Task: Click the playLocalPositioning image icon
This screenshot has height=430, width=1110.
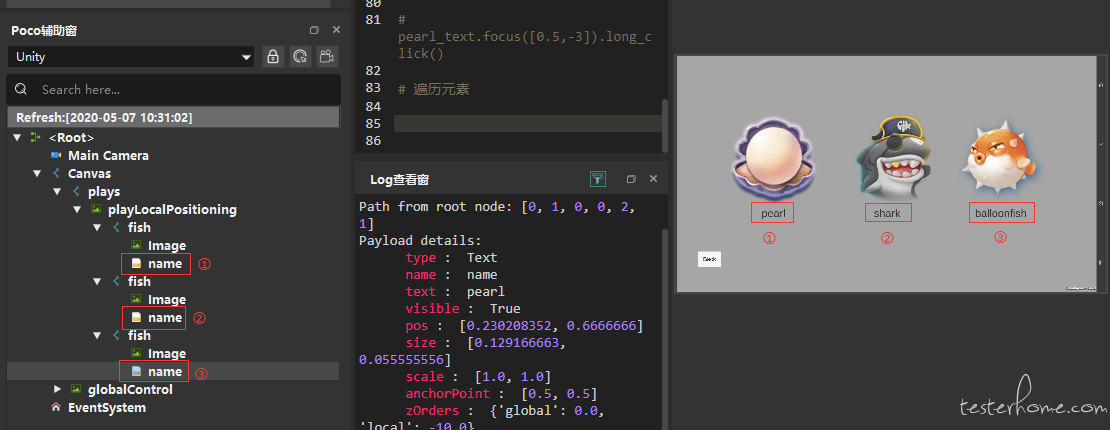Action: tap(96, 210)
